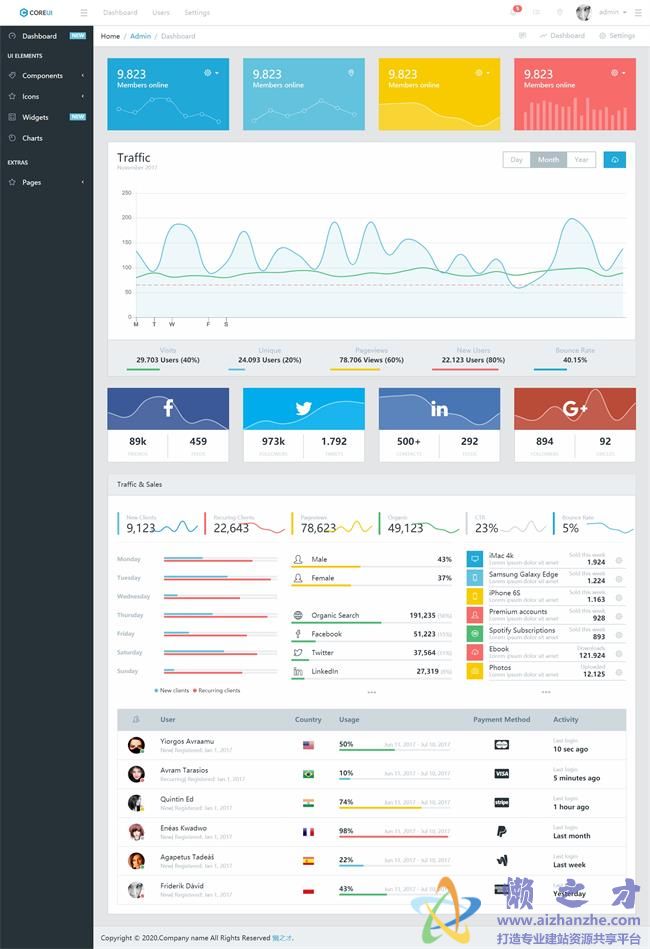This screenshot has height=949, width=650.
Task: Open gear dropdown on first blue card
Action: pyautogui.click(x=211, y=73)
